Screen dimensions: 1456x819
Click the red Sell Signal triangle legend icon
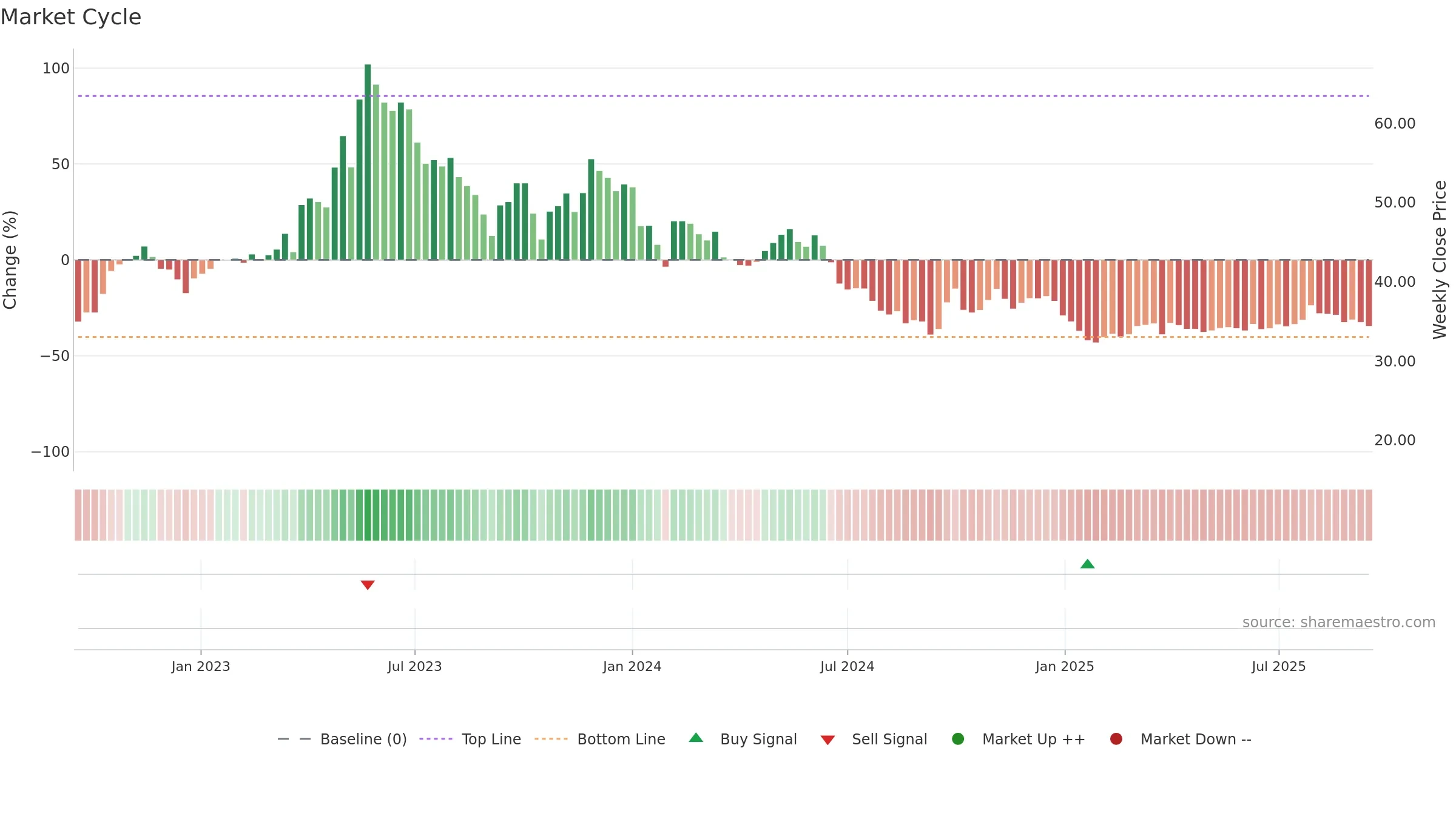click(x=827, y=740)
